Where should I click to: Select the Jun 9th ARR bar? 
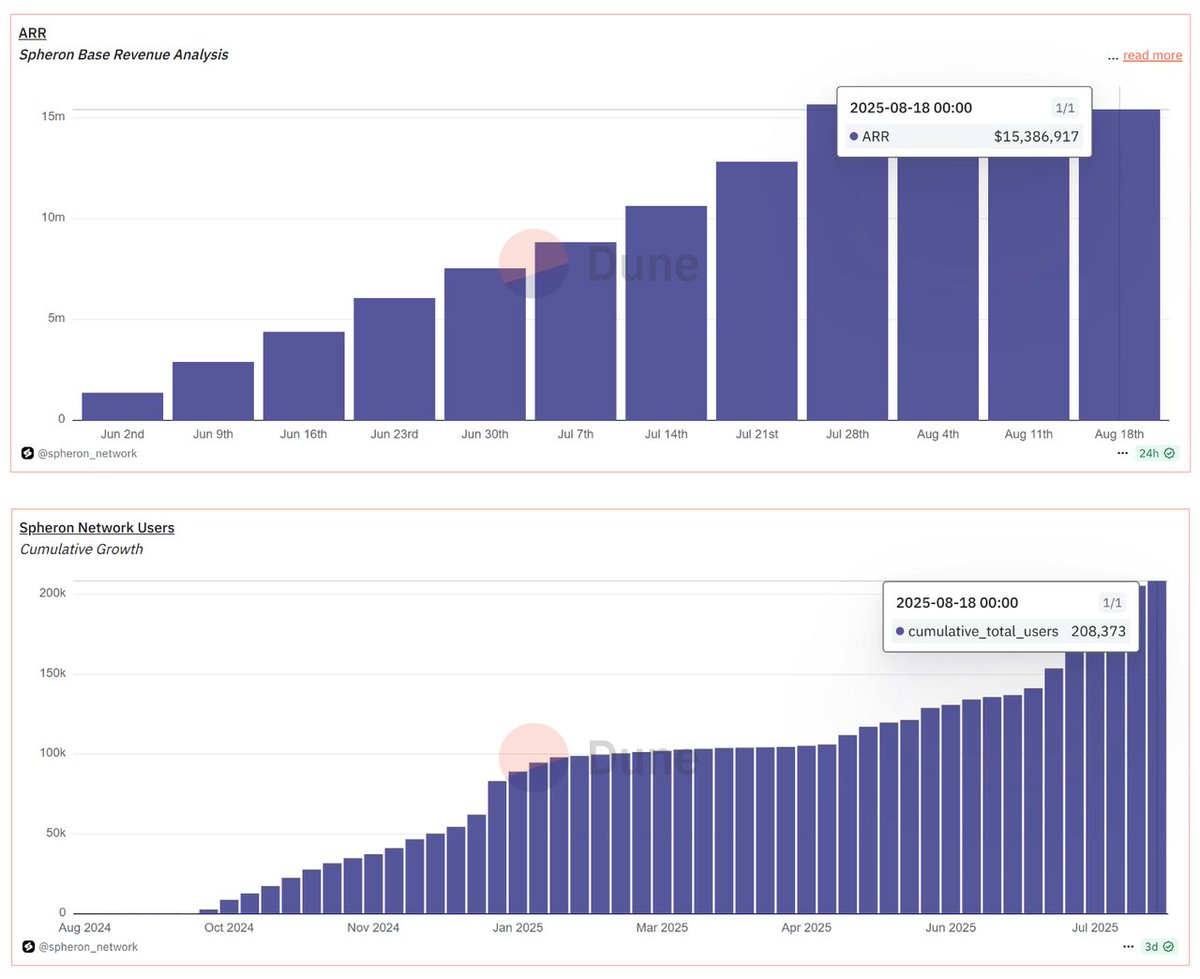coord(213,391)
